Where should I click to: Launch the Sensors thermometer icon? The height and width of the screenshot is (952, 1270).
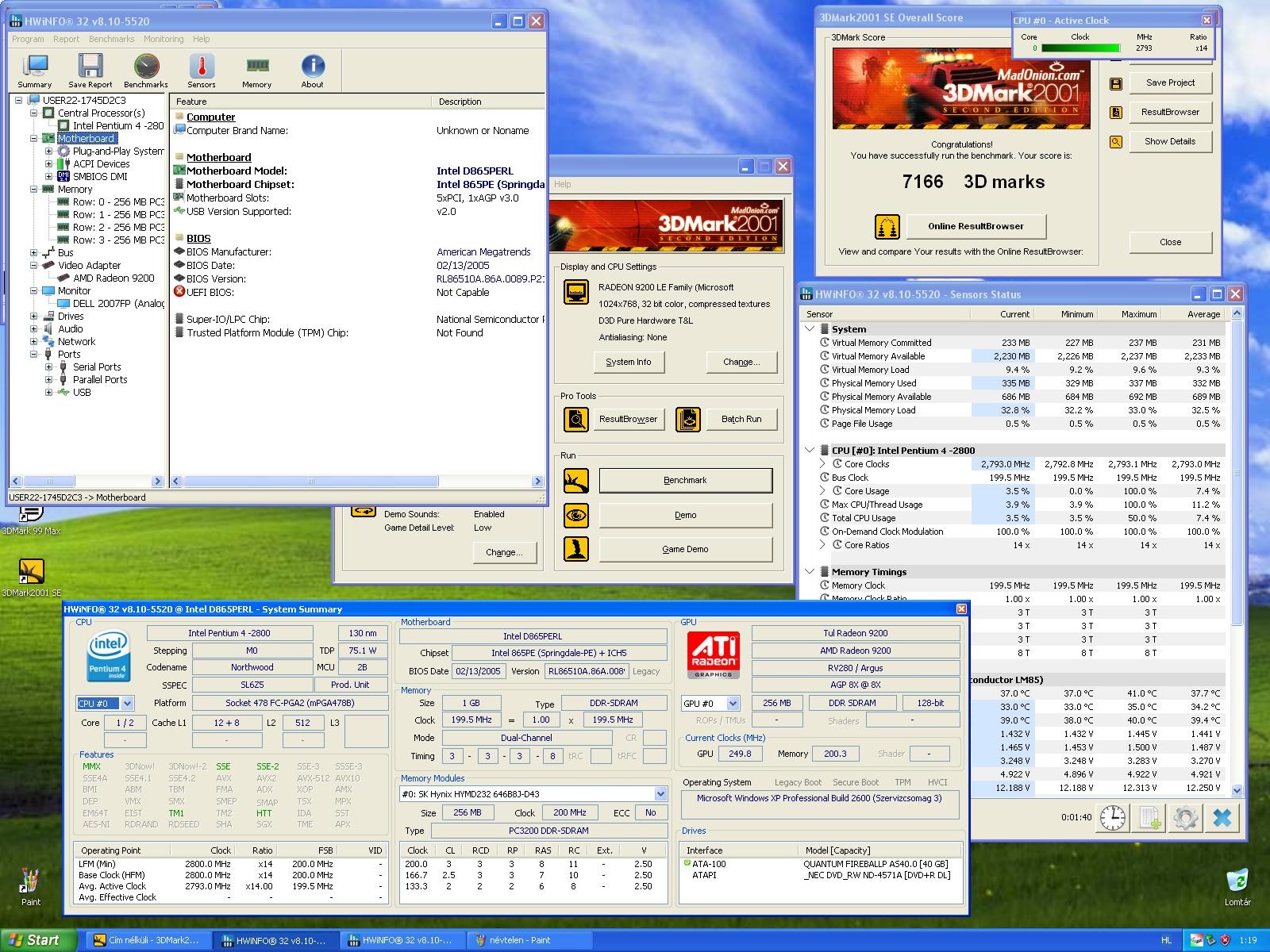coord(202,70)
